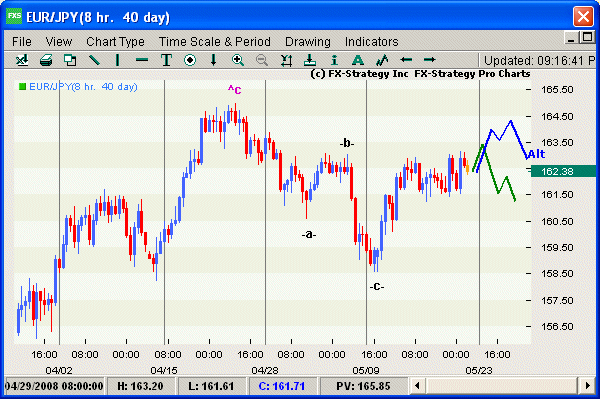Open the Indicators menu
600x399 pixels.
point(372,41)
